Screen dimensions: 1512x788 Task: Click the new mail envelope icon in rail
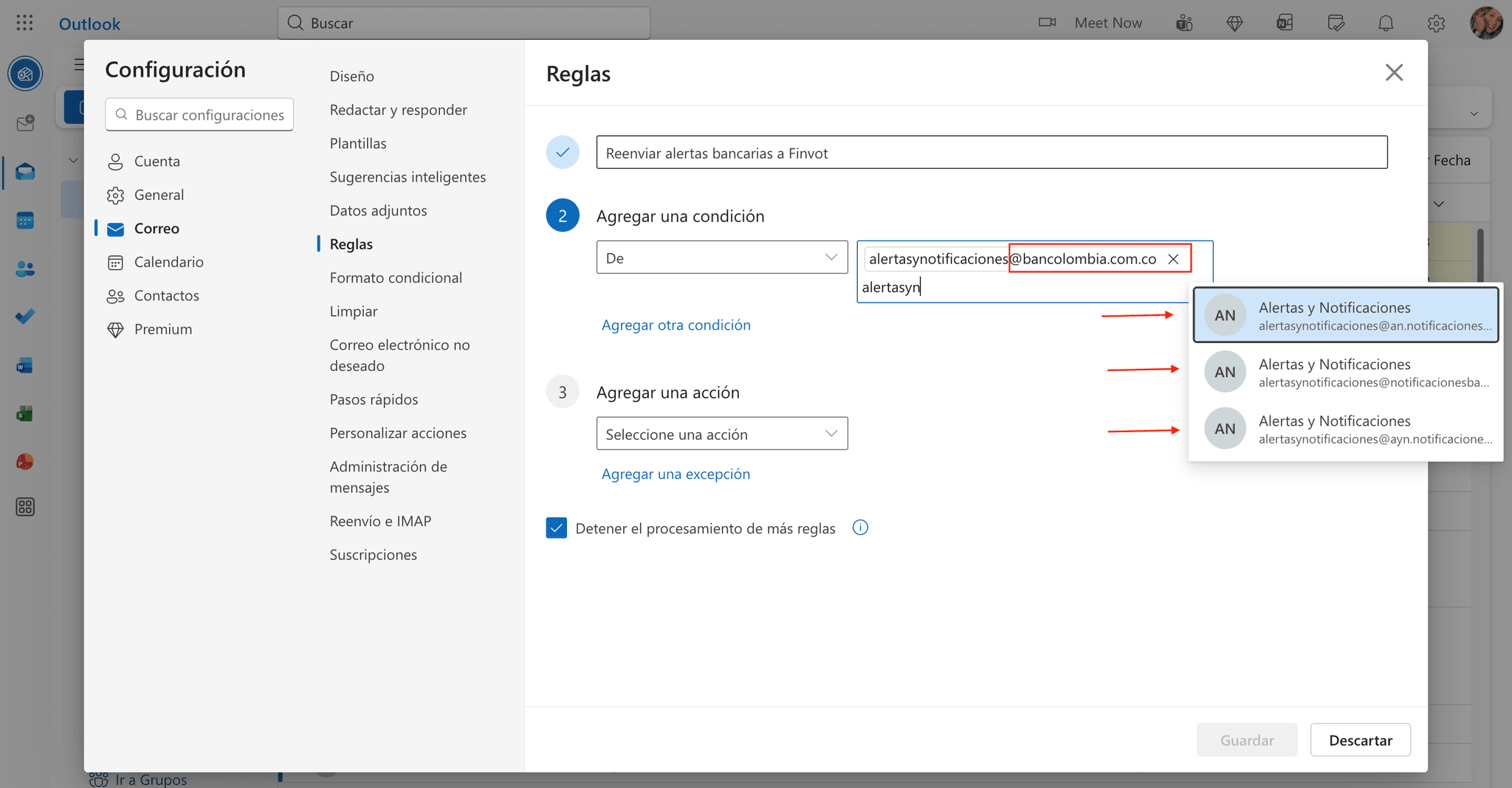tap(25, 122)
